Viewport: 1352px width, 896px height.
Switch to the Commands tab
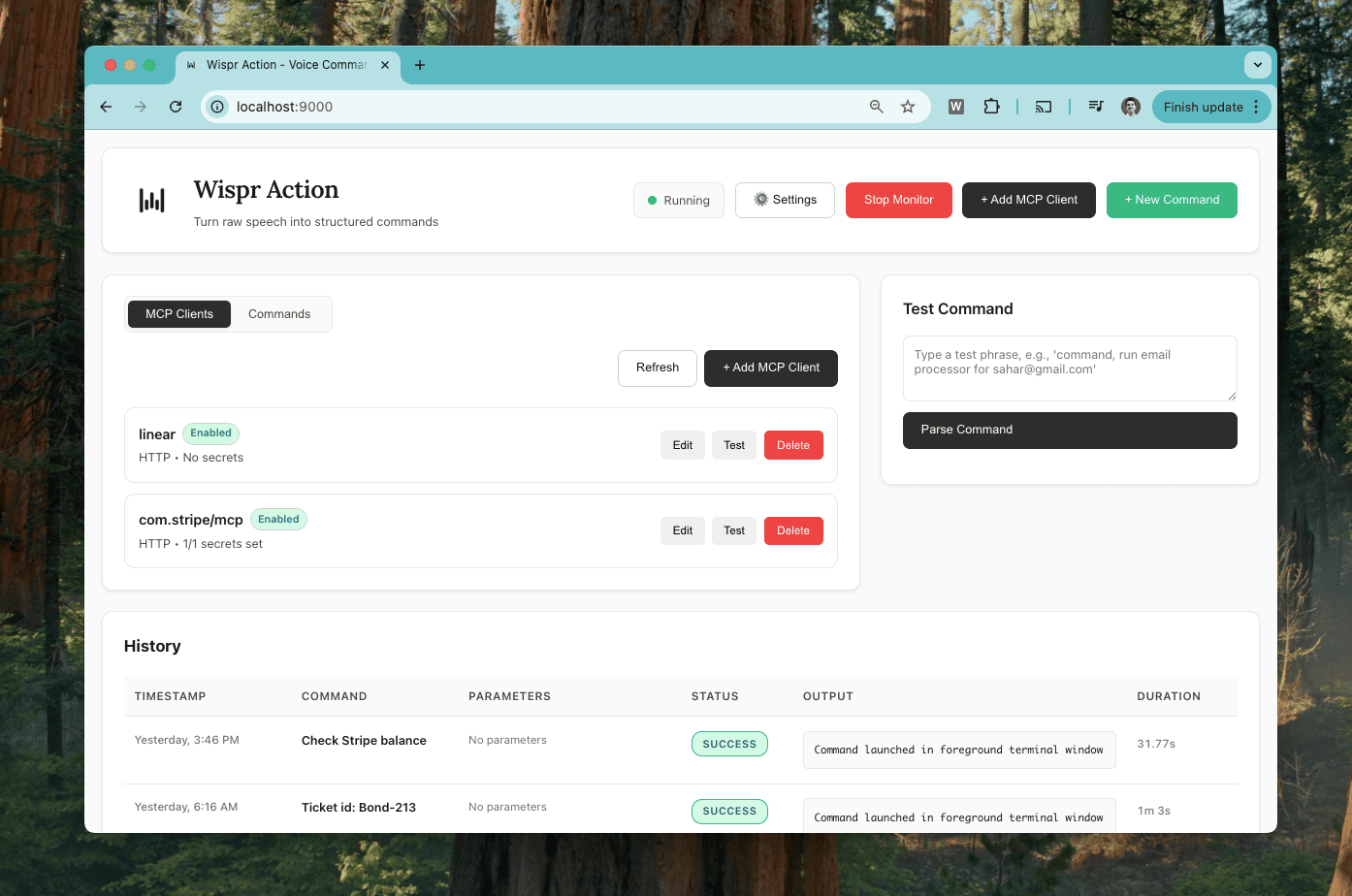pos(279,313)
